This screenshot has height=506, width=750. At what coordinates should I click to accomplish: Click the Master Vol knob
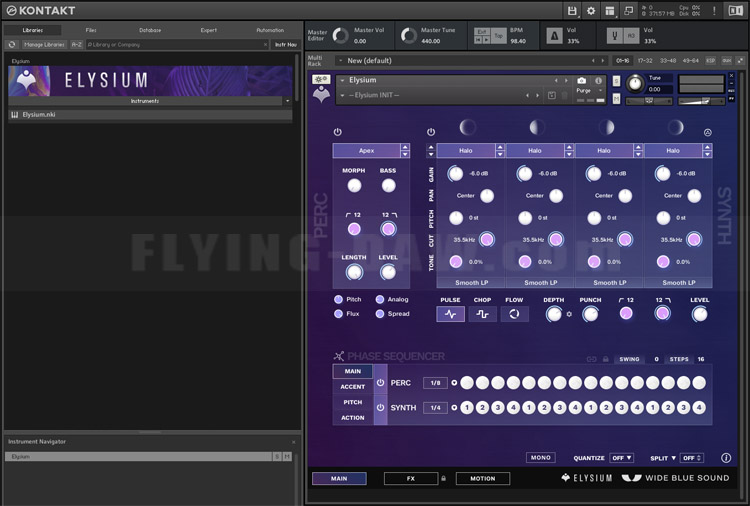tap(341, 35)
